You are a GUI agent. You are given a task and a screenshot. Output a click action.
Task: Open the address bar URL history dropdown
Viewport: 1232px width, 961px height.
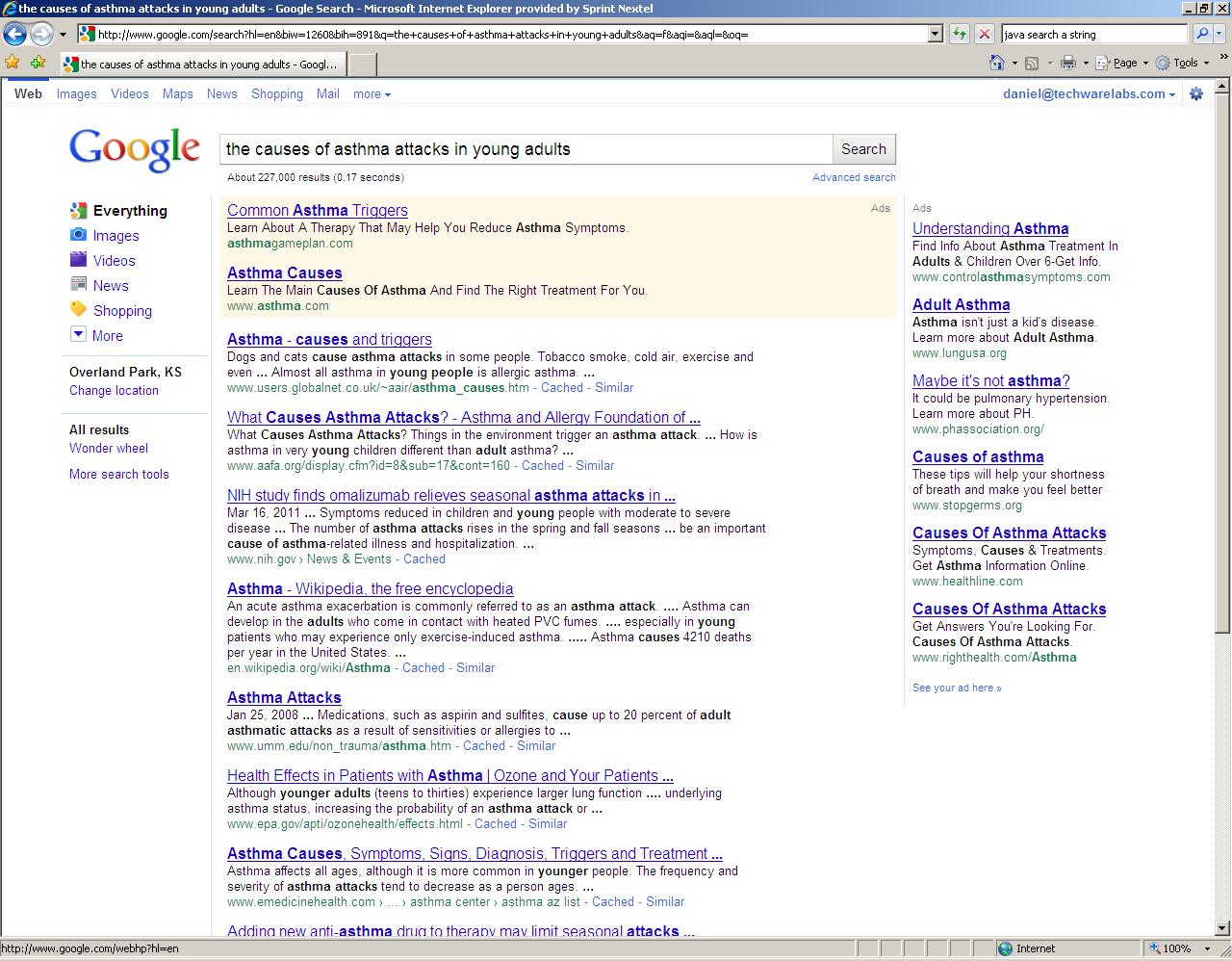935,34
